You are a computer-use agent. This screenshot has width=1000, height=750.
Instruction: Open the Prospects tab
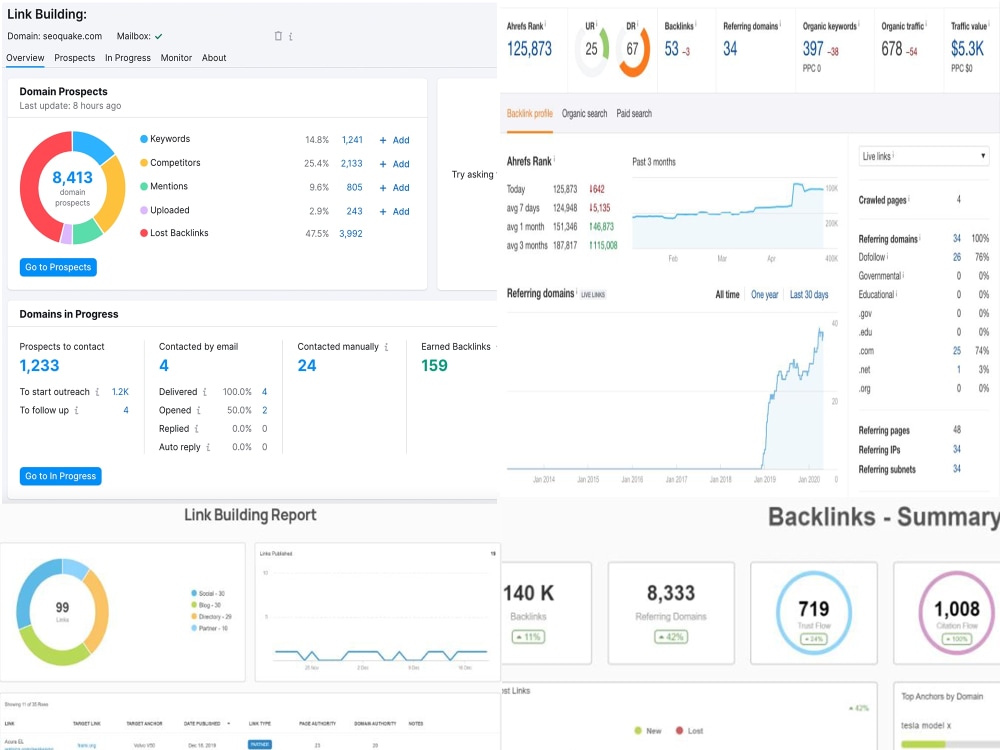(75, 57)
